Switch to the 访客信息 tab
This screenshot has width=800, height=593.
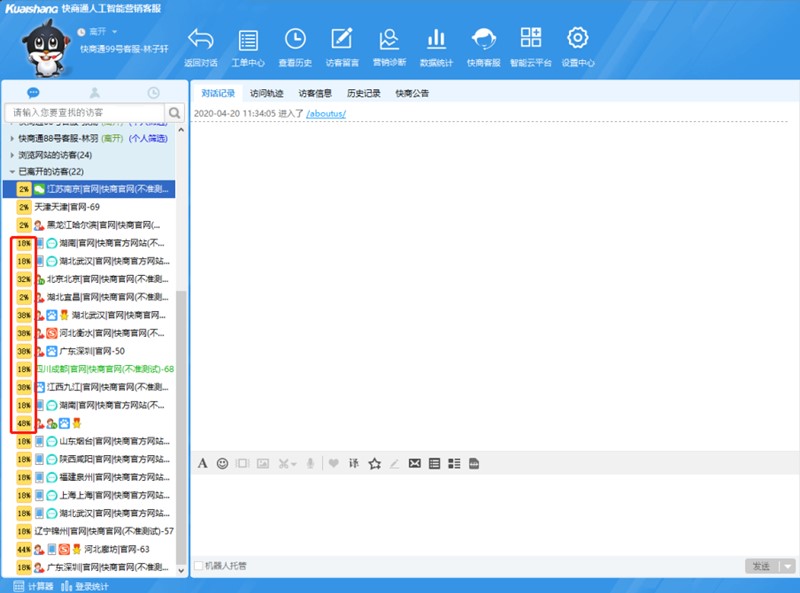point(315,93)
